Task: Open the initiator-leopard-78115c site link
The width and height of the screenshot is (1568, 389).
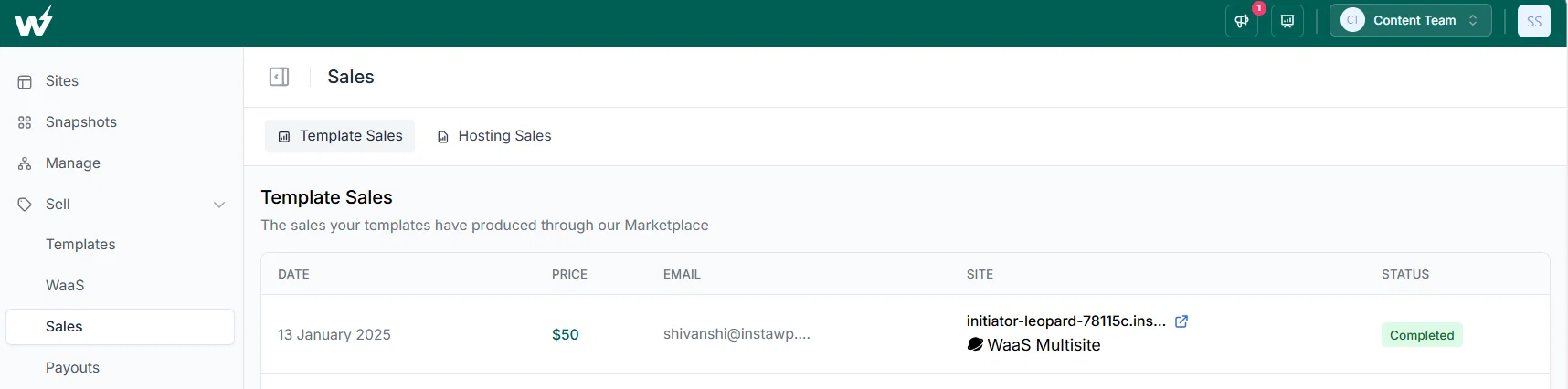Action: pyautogui.click(x=1066, y=321)
